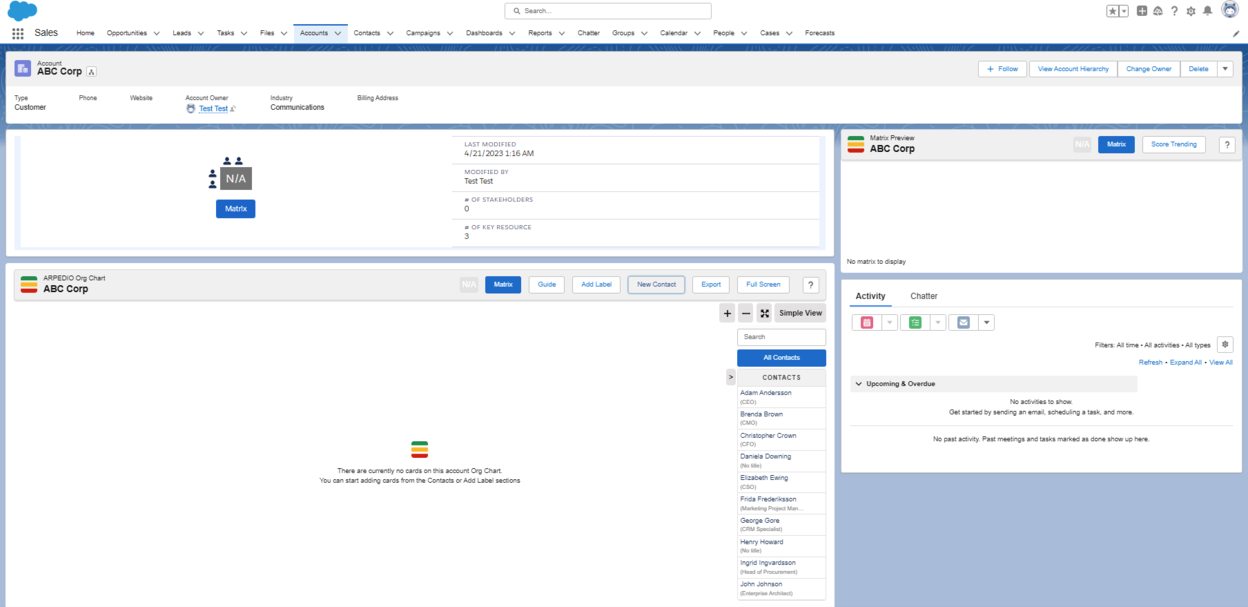The height and width of the screenshot is (607, 1248).
Task: Click the New Event calendar icon
Action: pos(867,323)
